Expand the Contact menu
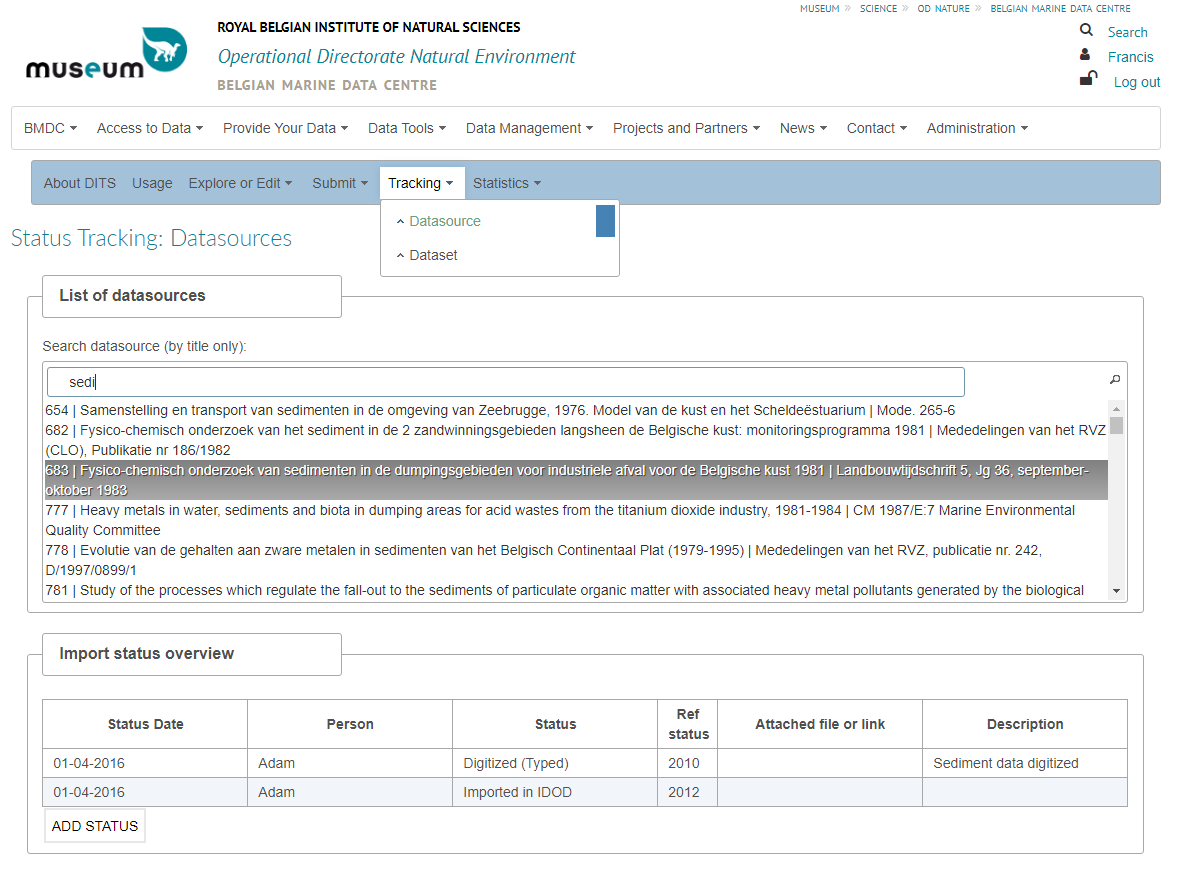Screen dimensions: 1179x870 tap(877, 128)
